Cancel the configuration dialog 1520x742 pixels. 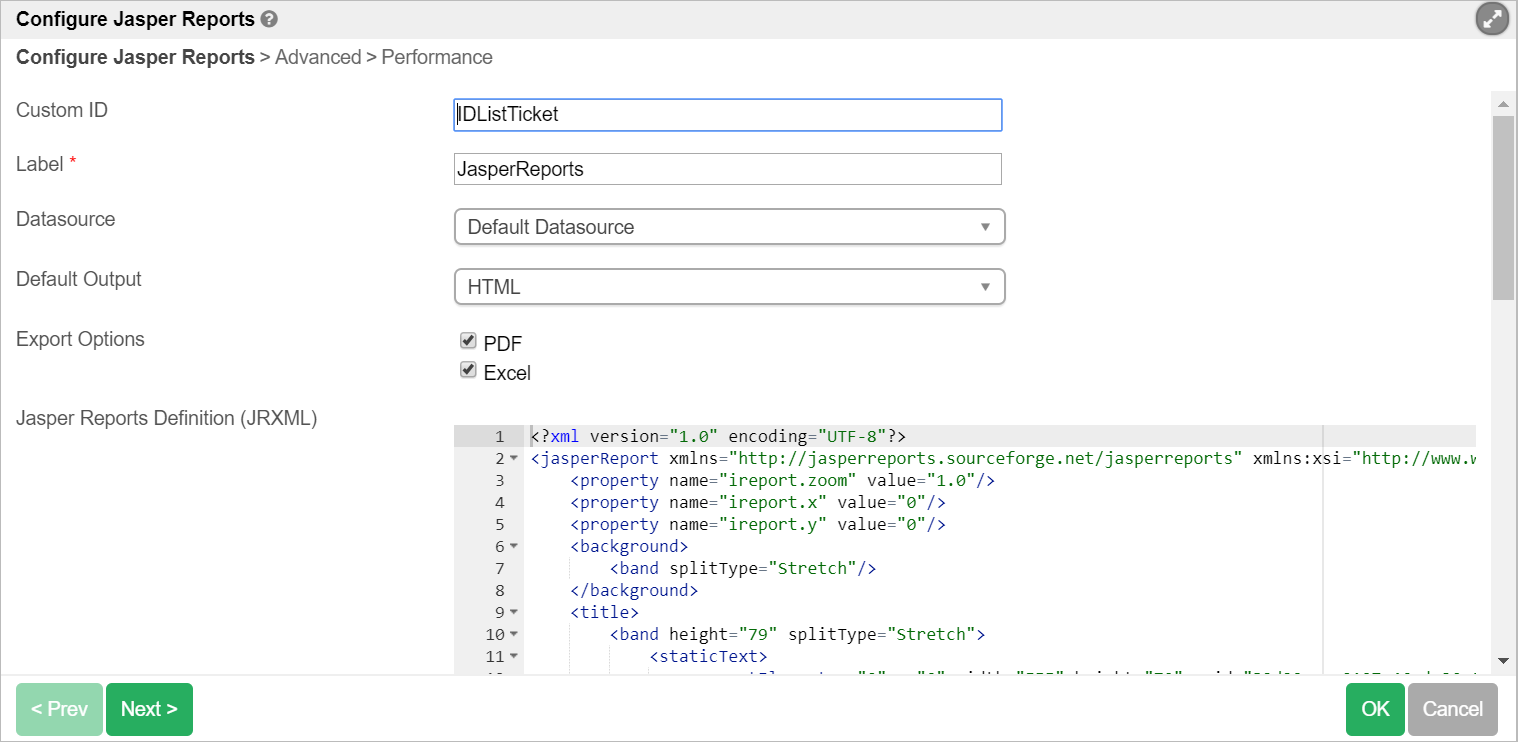[x=1452, y=709]
